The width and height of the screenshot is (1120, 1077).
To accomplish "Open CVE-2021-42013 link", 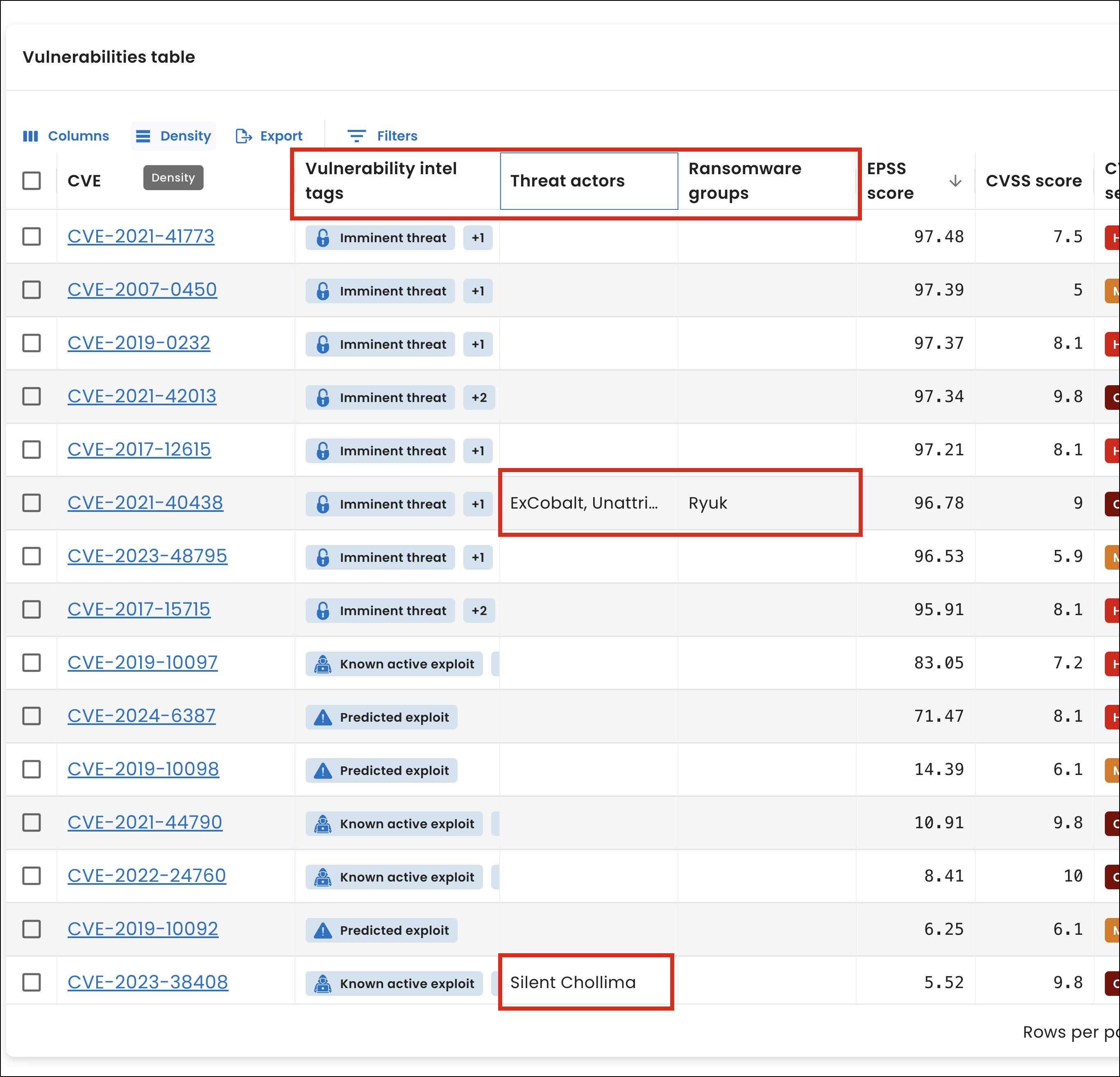I will (142, 396).
